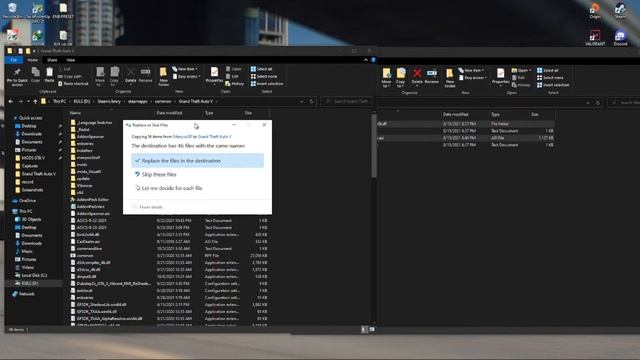Viewport: 640px width, 360px height.
Task: Go up one folder level in left window
Action: pyautogui.click(x=36, y=101)
